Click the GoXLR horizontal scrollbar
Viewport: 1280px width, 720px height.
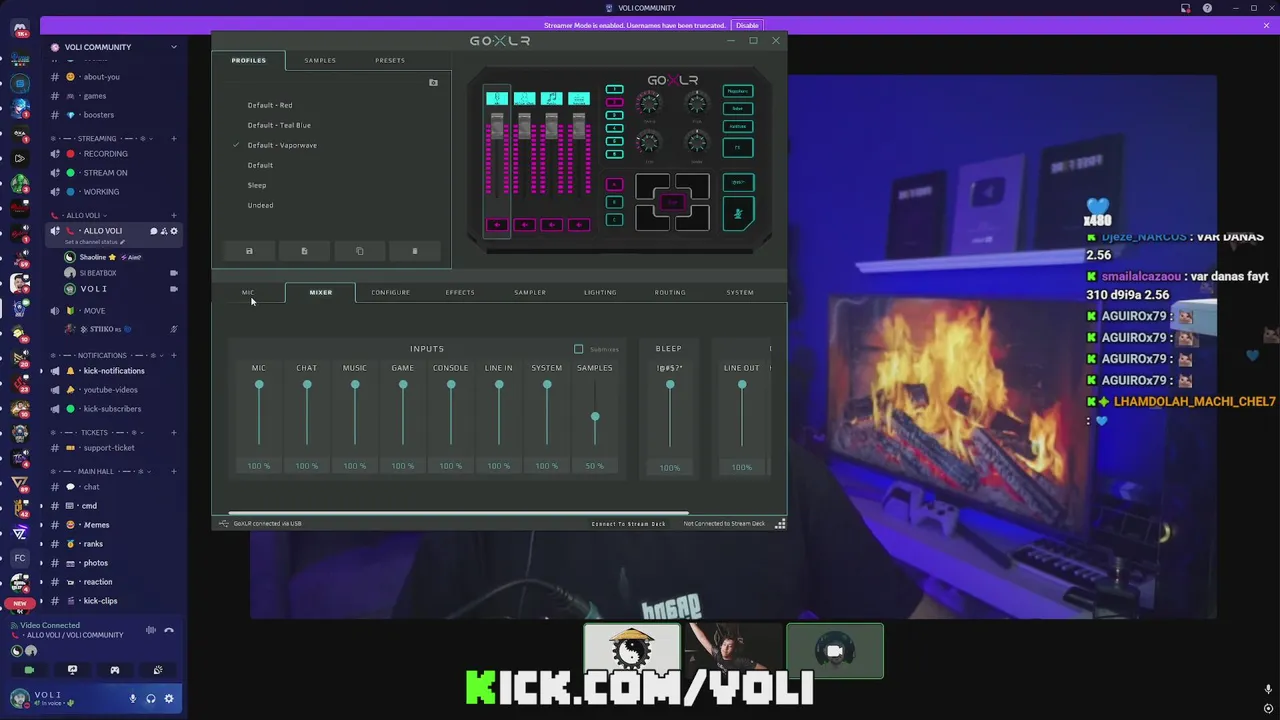(x=458, y=513)
